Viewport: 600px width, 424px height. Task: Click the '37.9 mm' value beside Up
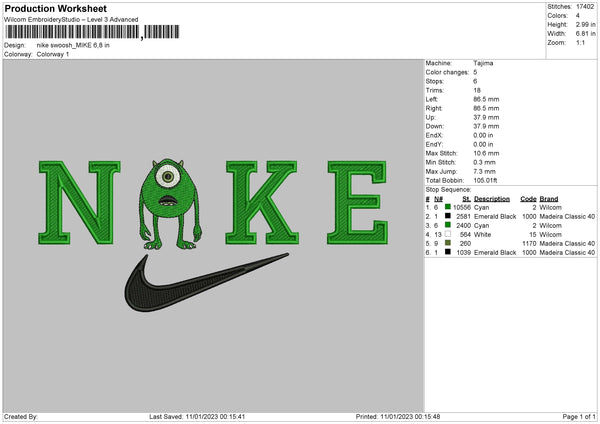486,117
